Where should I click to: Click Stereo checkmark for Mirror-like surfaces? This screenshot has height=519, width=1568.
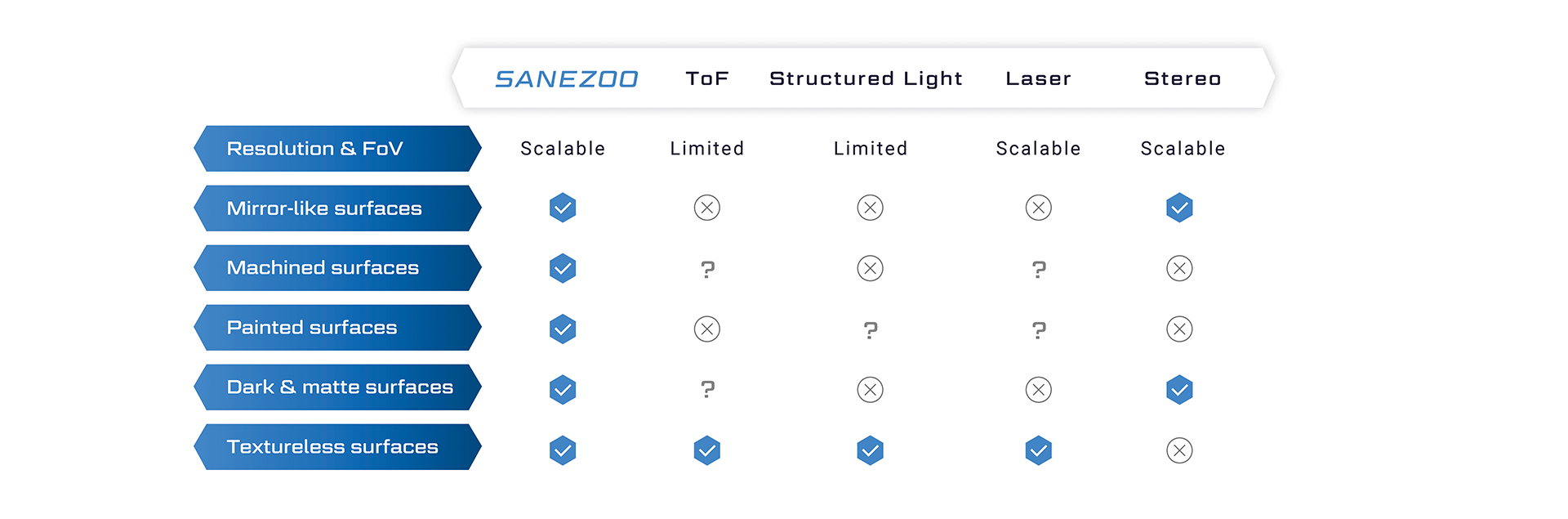[1179, 208]
